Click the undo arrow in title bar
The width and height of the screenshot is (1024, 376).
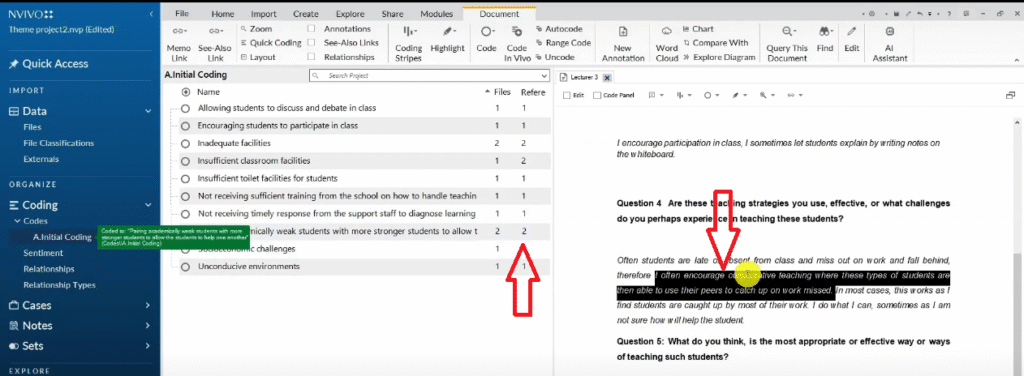(x=920, y=14)
